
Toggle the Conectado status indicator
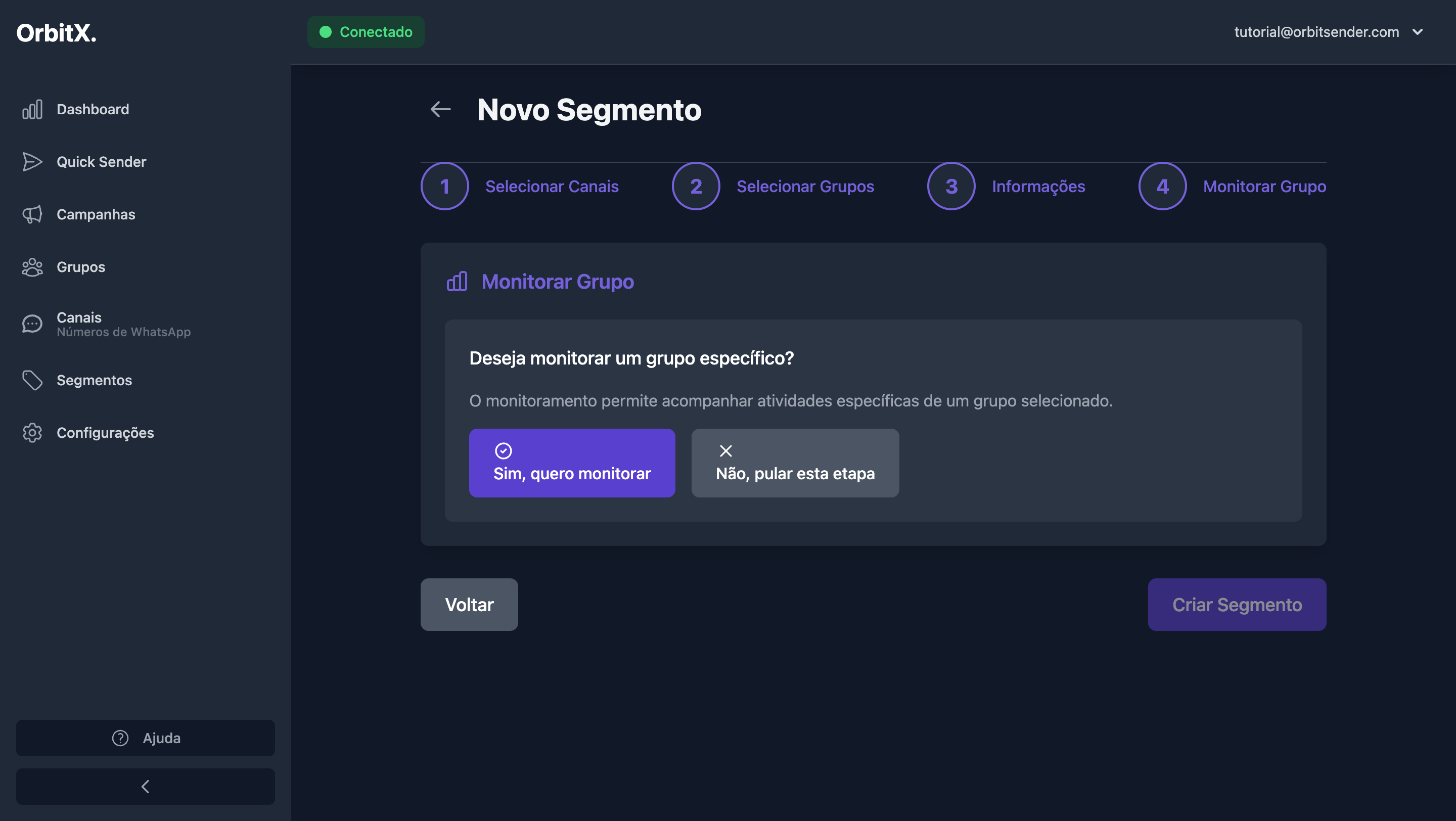pos(365,32)
